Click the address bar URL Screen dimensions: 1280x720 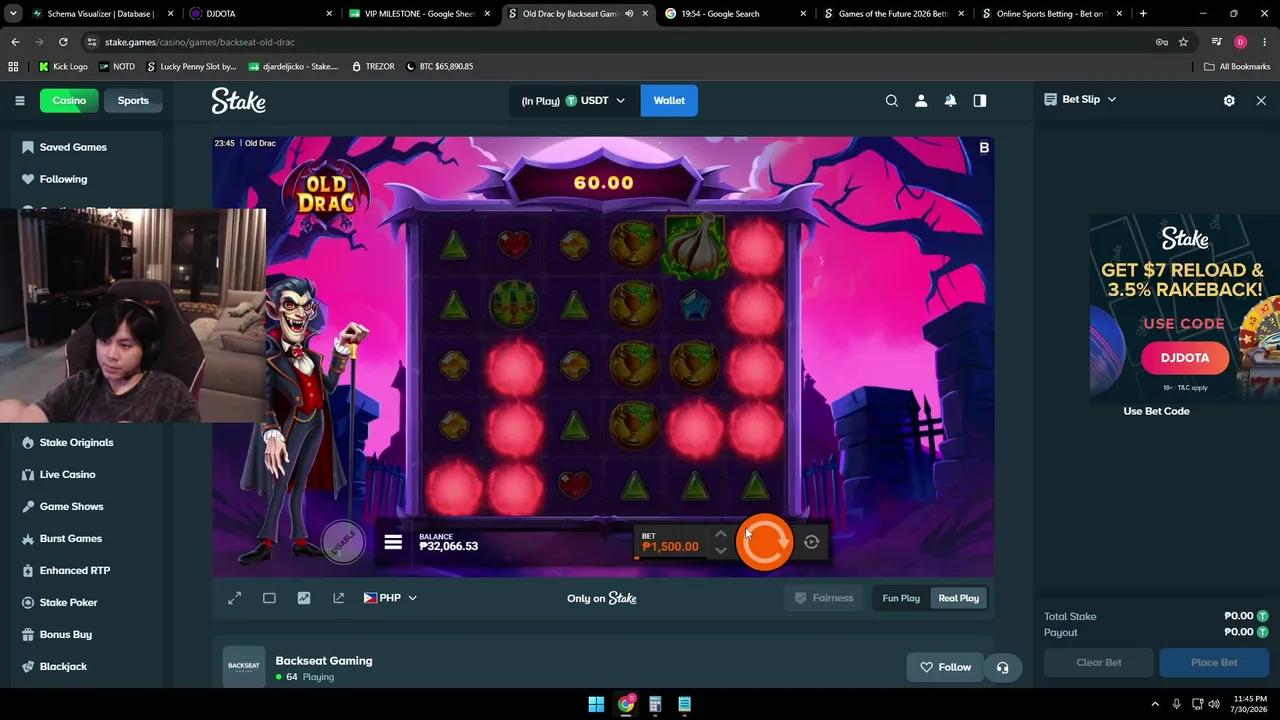[199, 42]
